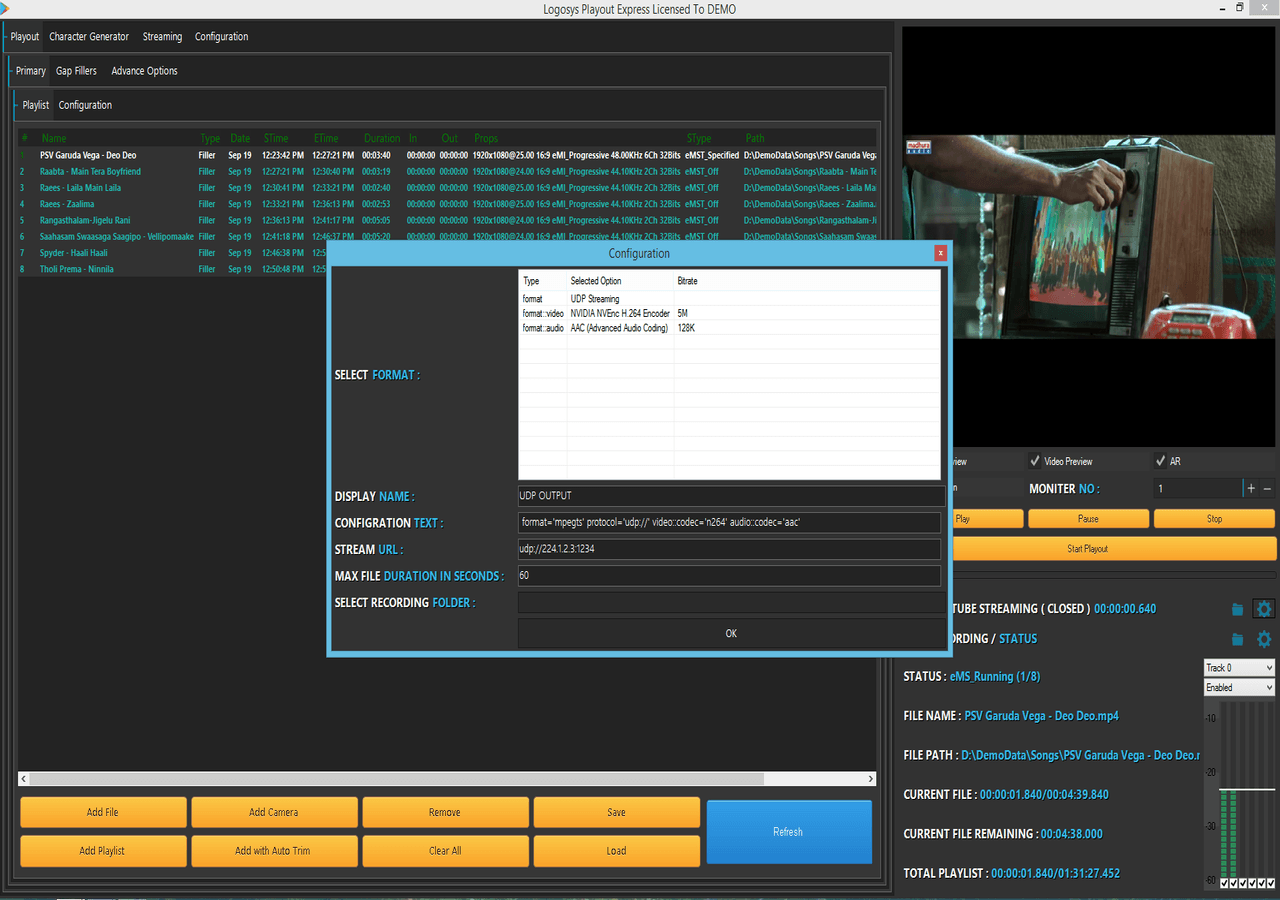Open streaming settings gear icon
The image size is (1280, 900).
click(x=1264, y=609)
